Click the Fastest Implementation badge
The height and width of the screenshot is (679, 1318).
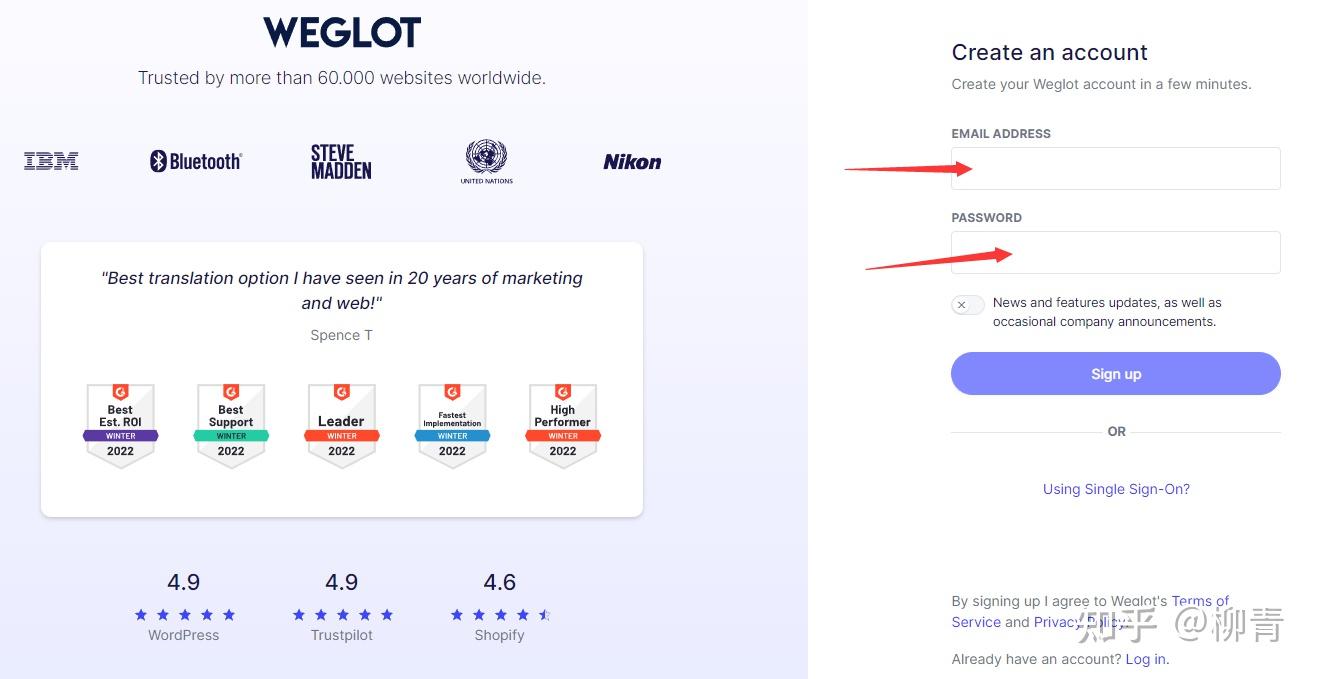click(x=452, y=426)
